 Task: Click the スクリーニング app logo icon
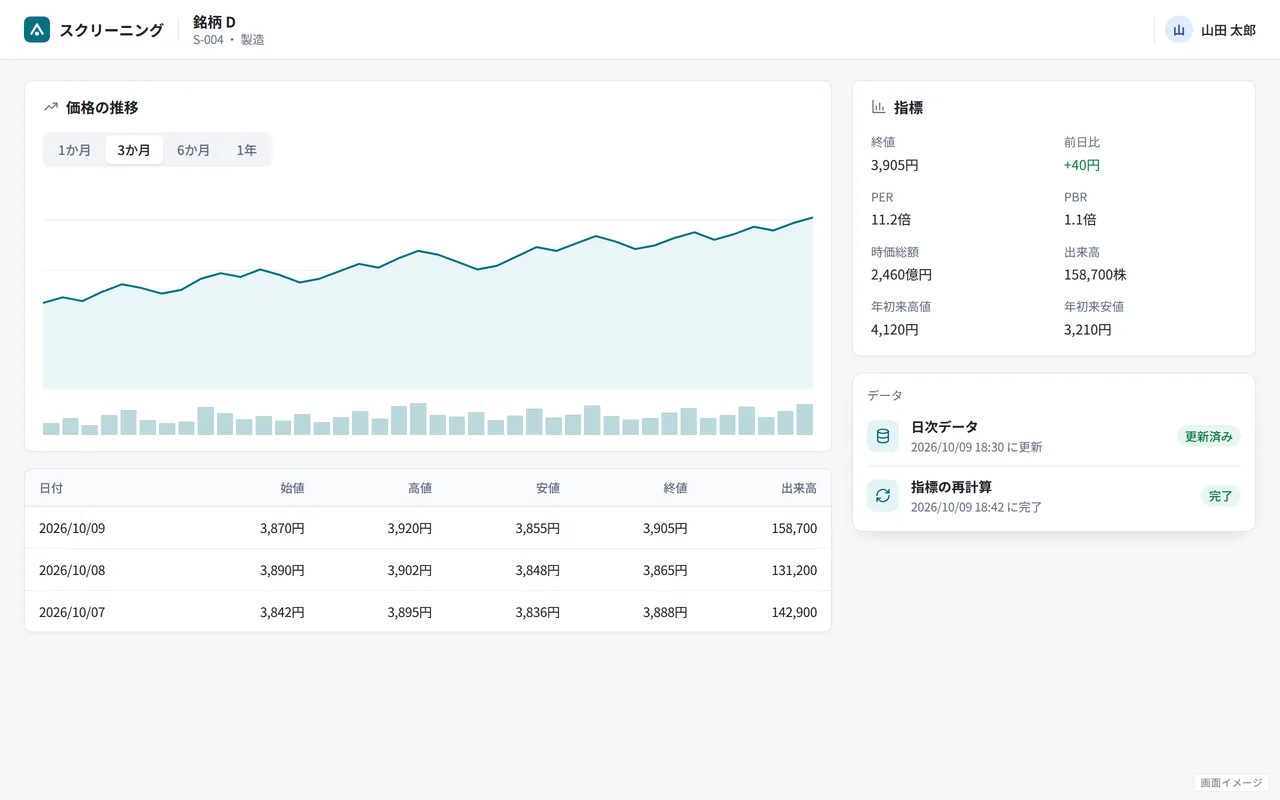(37, 30)
